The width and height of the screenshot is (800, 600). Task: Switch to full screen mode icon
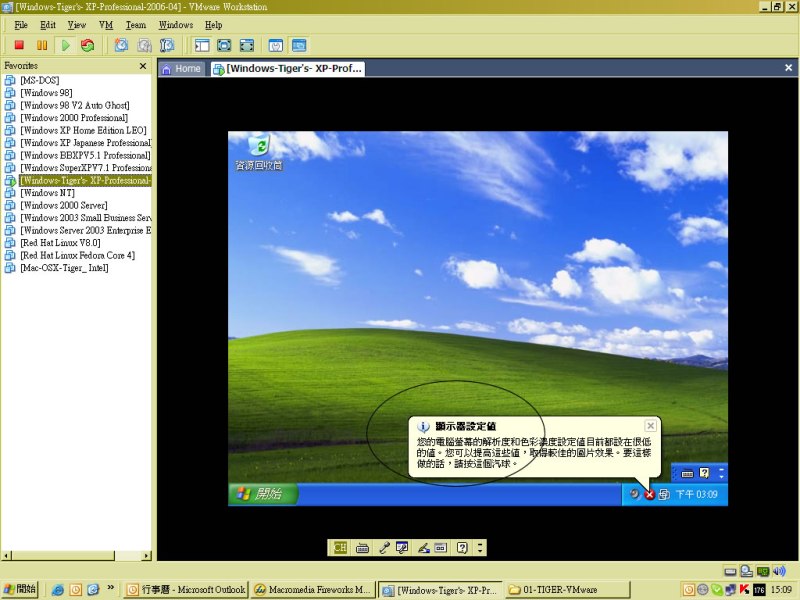click(224, 45)
